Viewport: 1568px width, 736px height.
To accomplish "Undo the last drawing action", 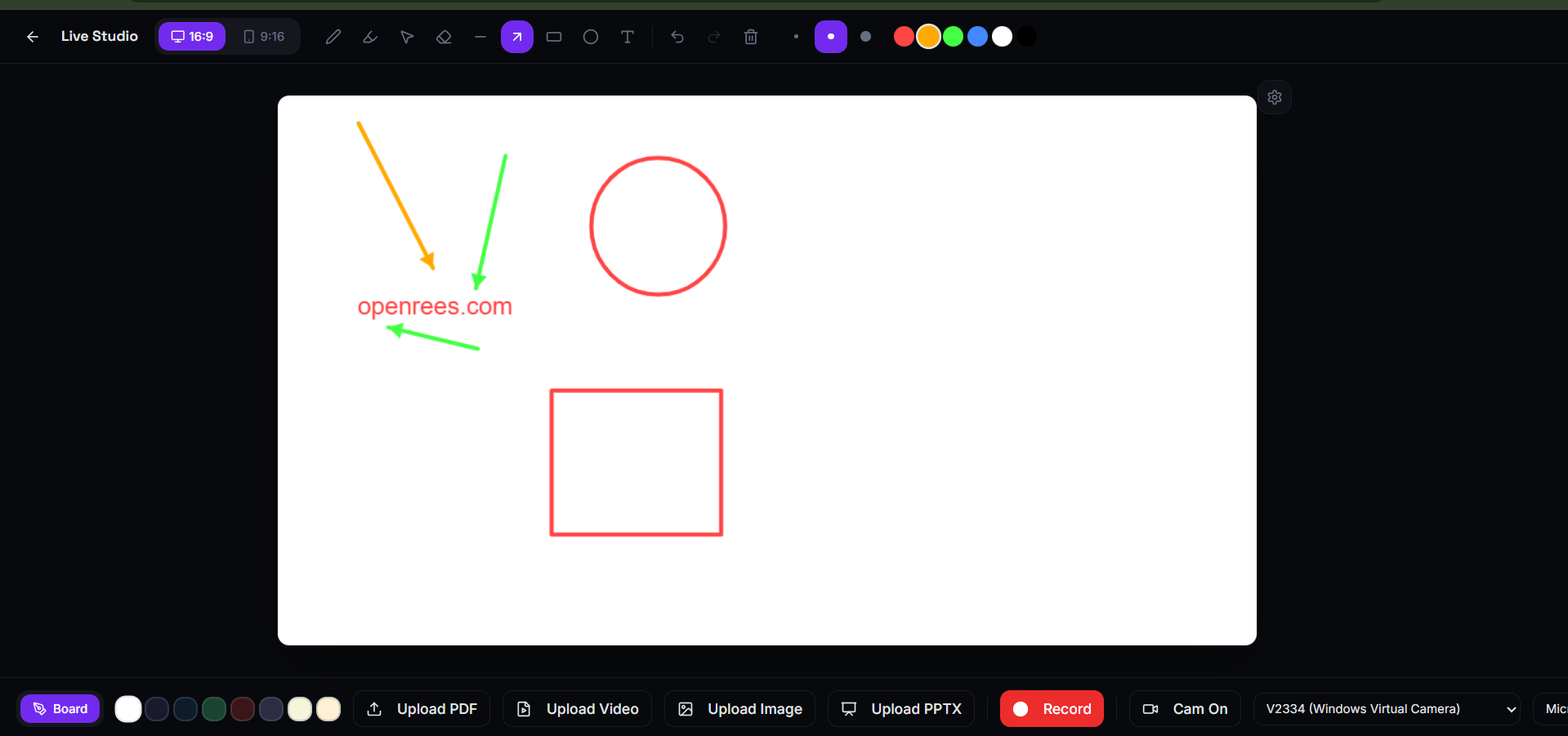I will point(677,37).
